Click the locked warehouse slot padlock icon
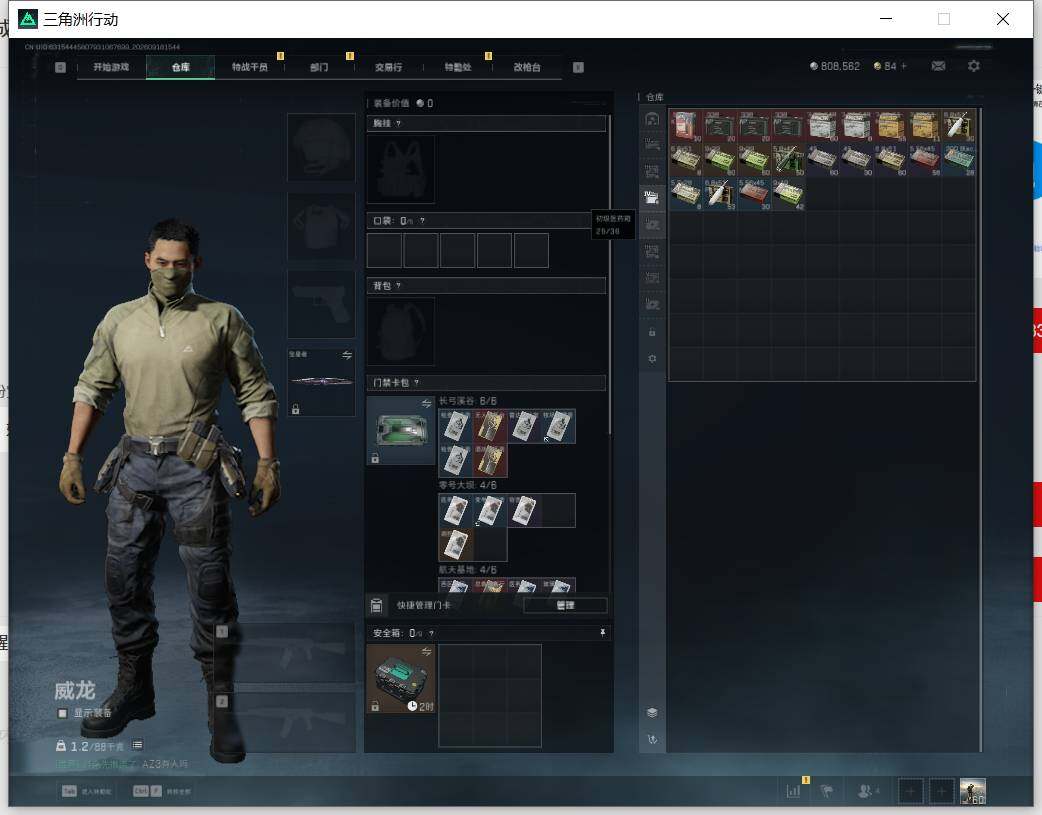This screenshot has height=815, width=1042. click(x=652, y=332)
